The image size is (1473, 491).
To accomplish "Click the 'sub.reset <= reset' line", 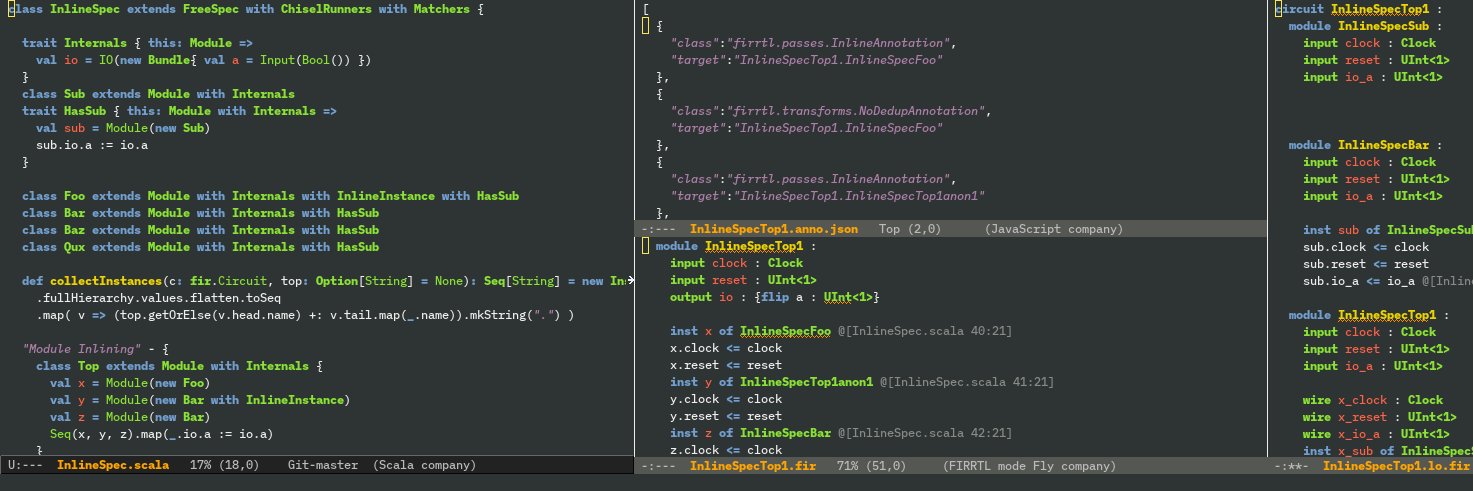I will pos(1366,264).
